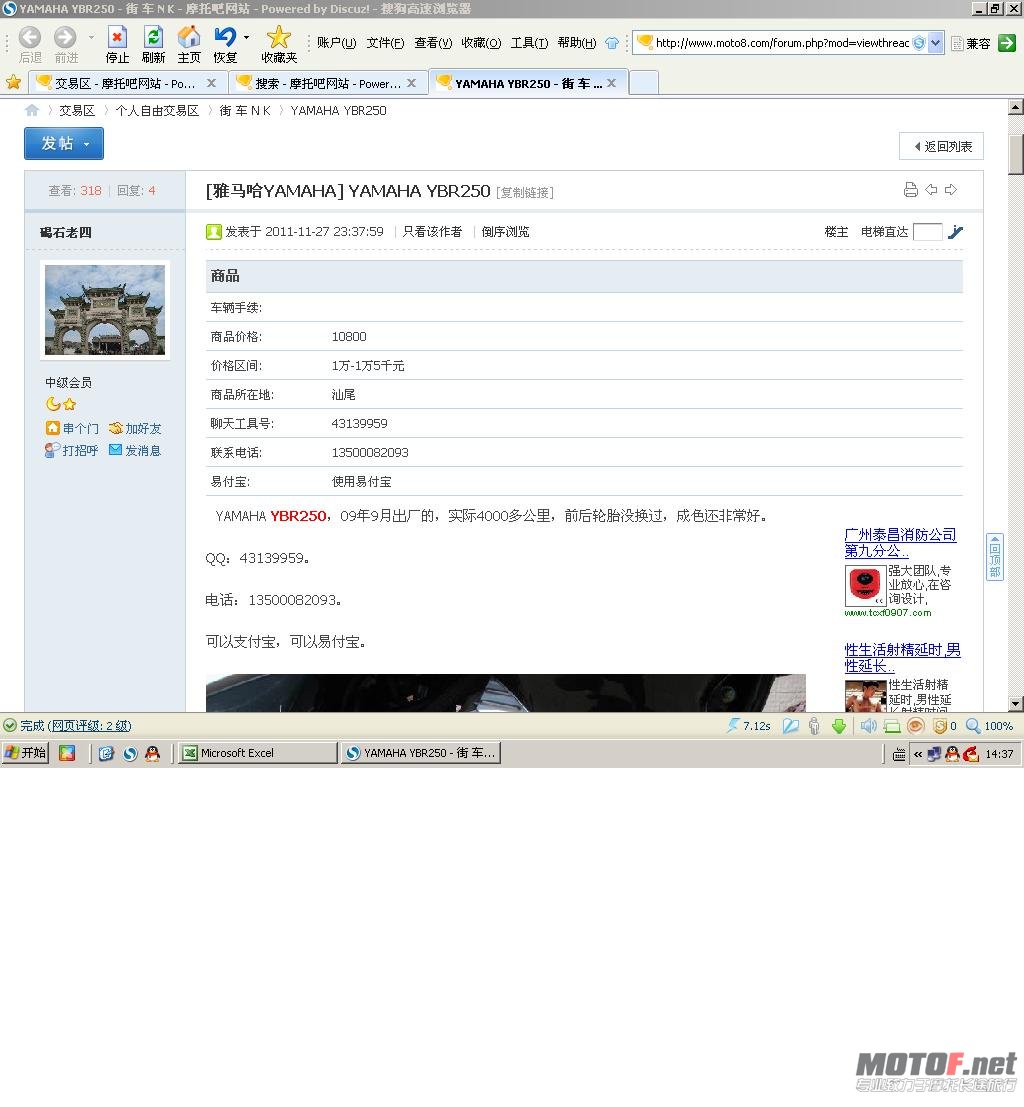Click the speaker mute icon in status bar
This screenshot has height=1107, width=1024.
click(868, 726)
